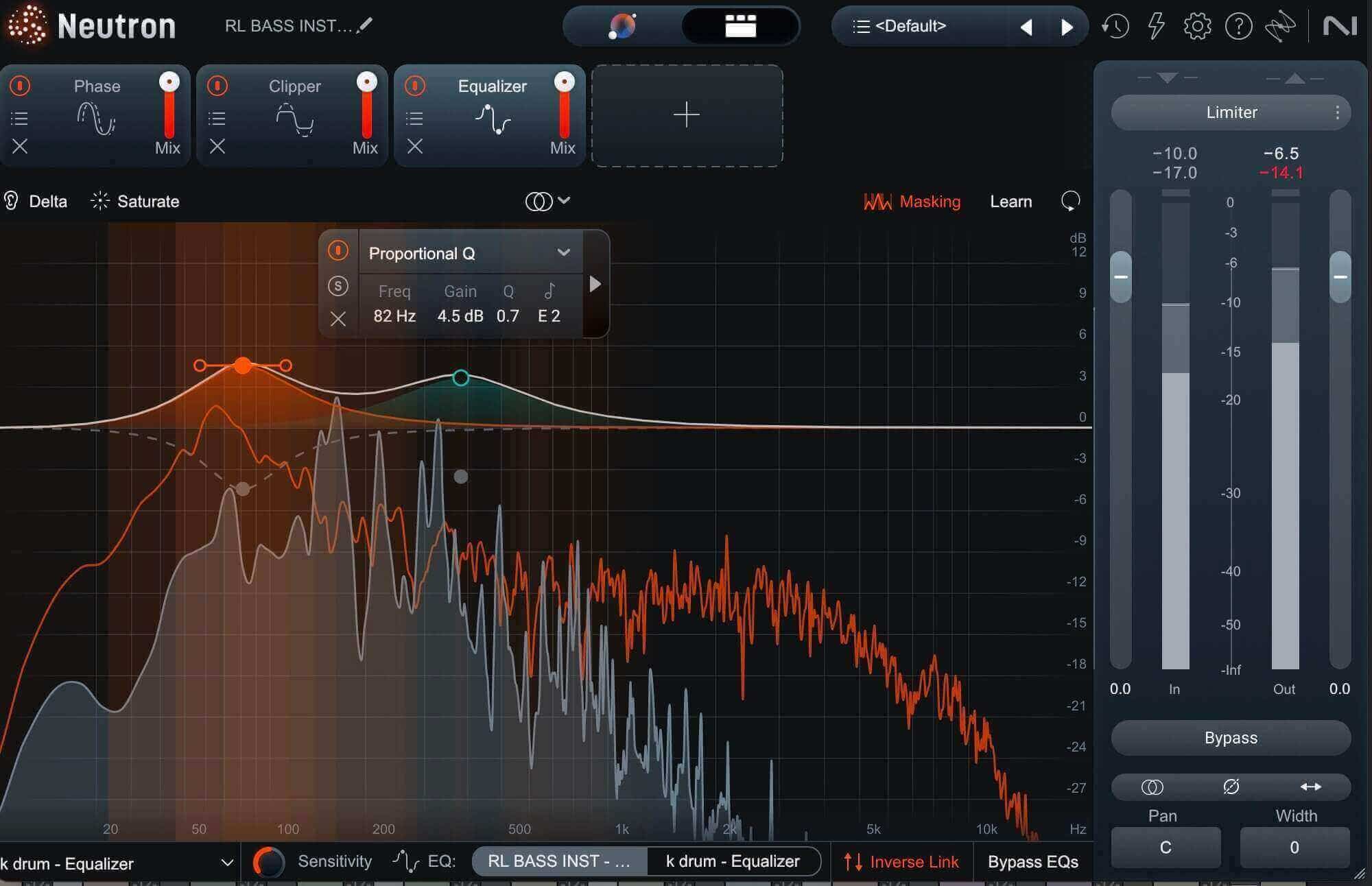This screenshot has height=886, width=1372.
Task: Toggle the phase invert icon
Action: click(1231, 787)
